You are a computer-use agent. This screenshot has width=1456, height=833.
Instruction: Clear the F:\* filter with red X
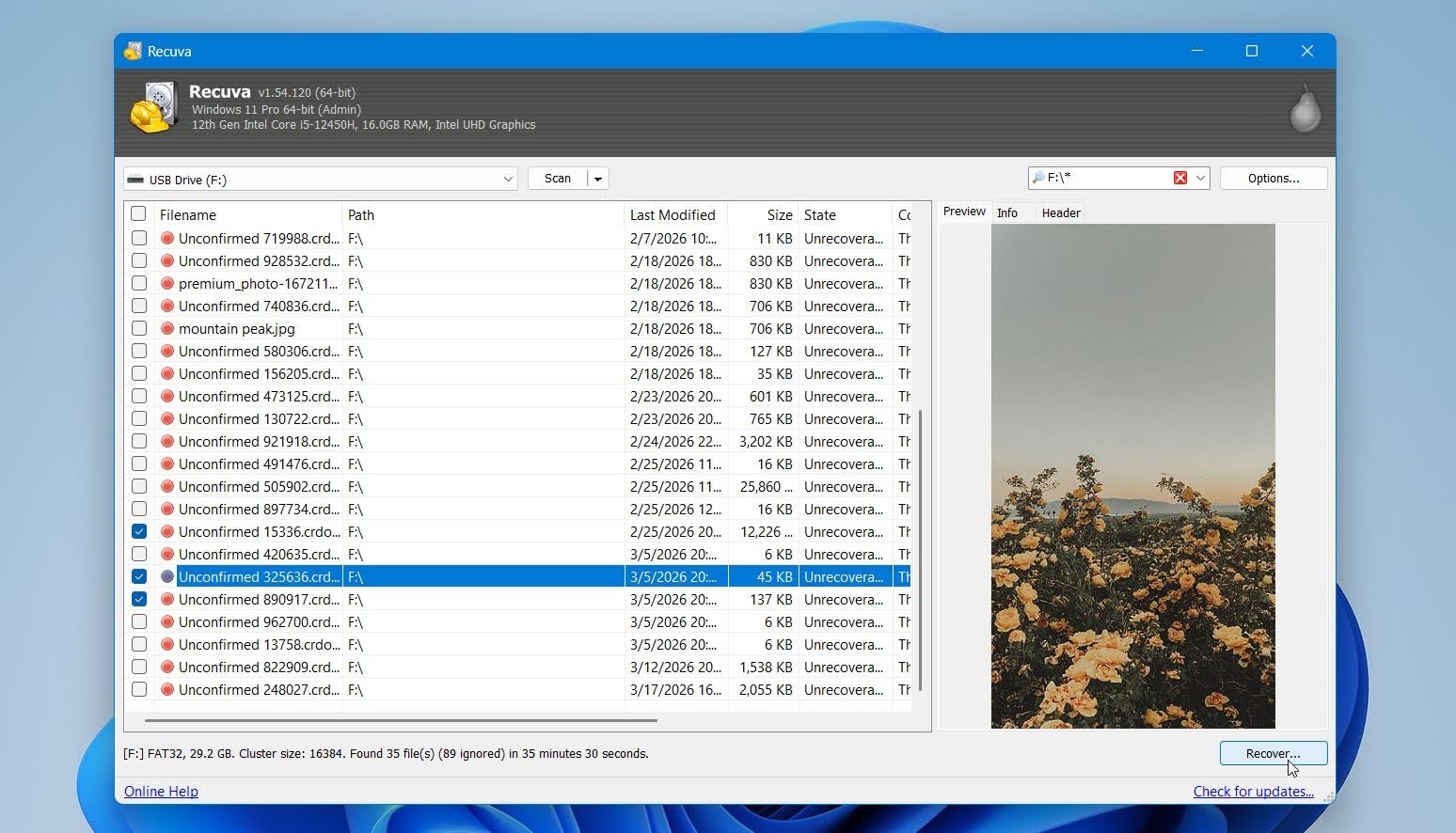(x=1179, y=178)
